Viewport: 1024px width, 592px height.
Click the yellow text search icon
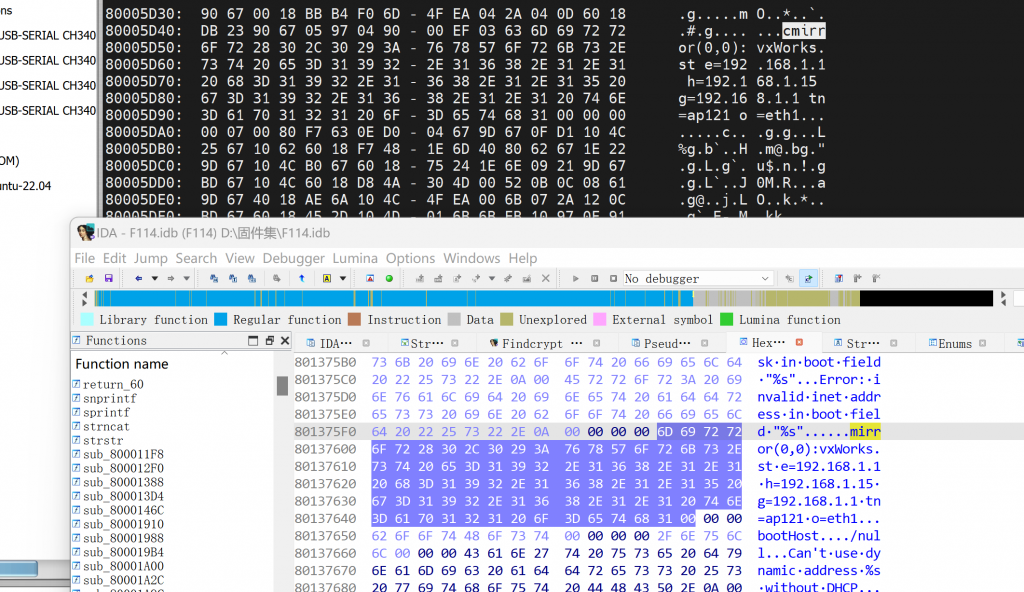[x=327, y=278]
